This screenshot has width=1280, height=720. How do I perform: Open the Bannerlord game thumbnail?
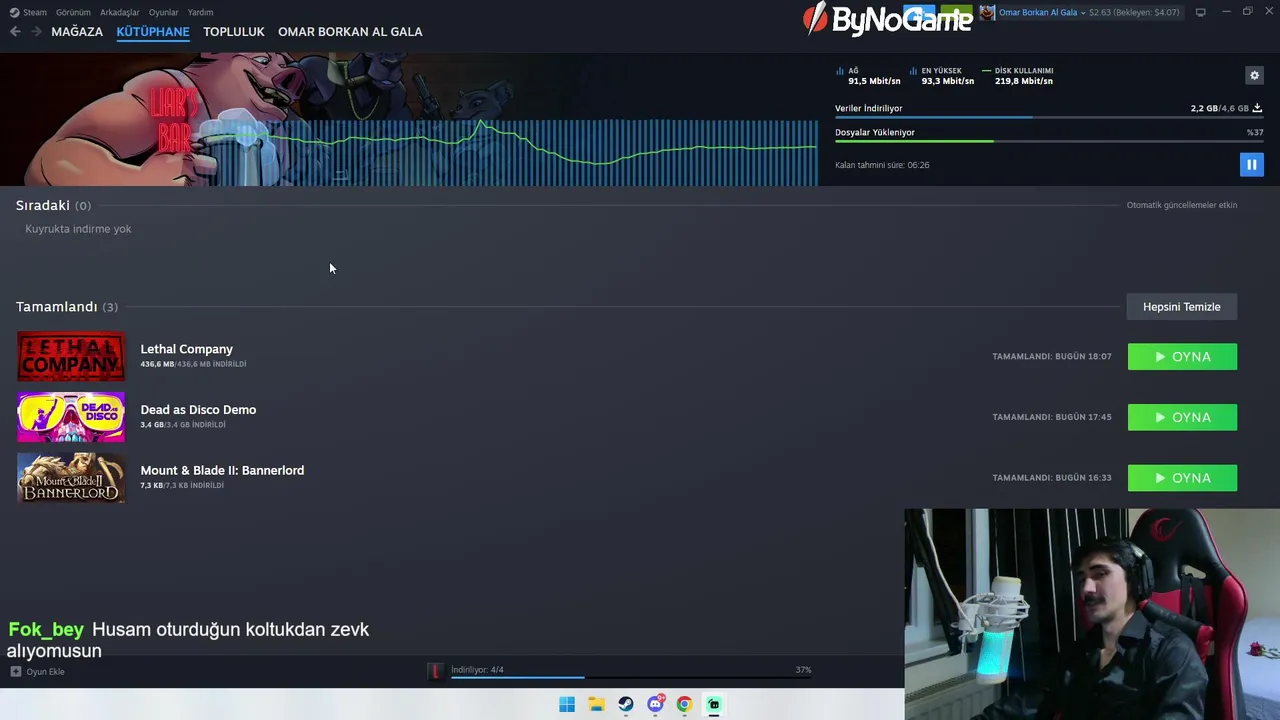click(71, 477)
